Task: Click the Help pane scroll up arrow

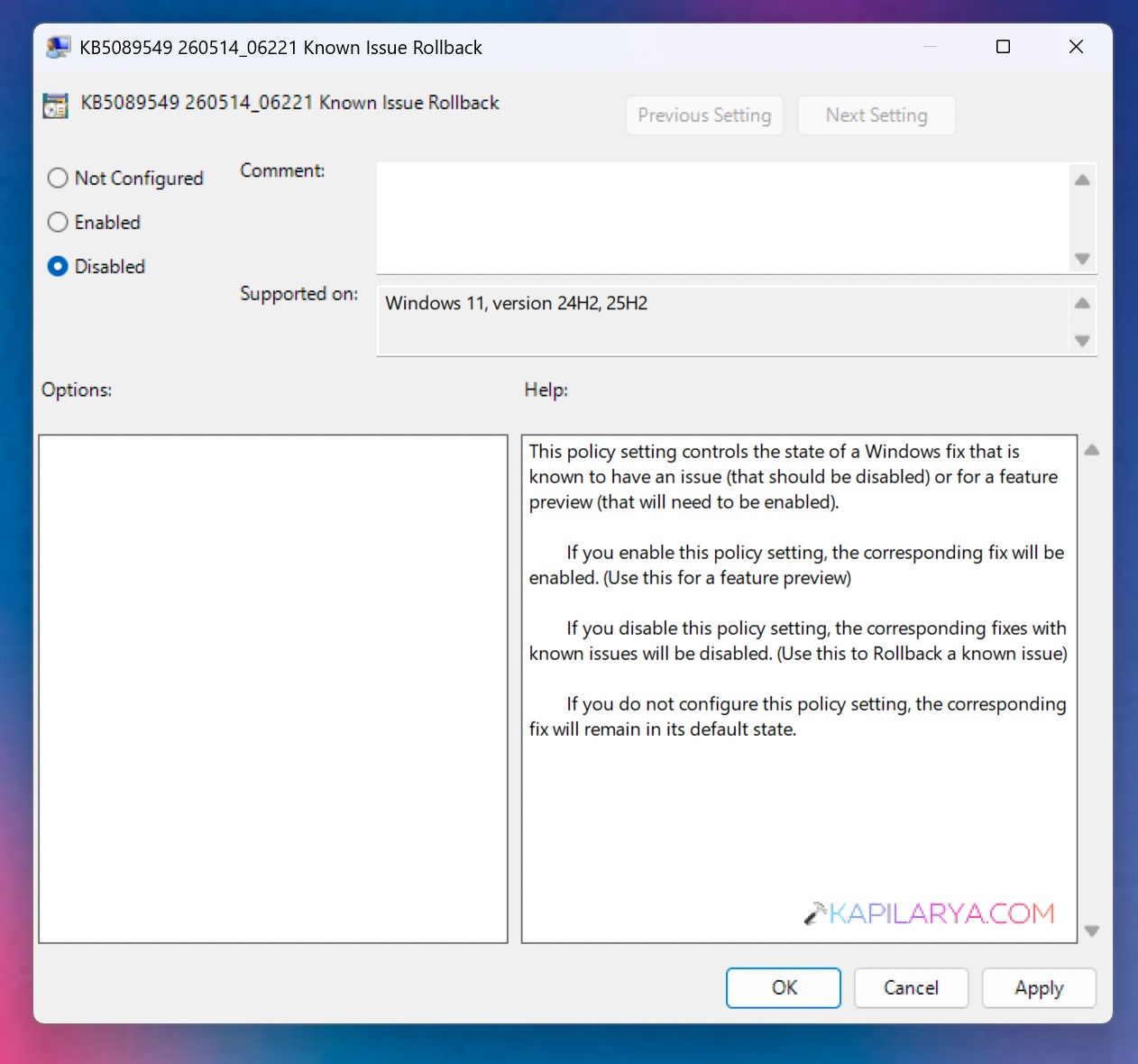Action: point(1091,449)
